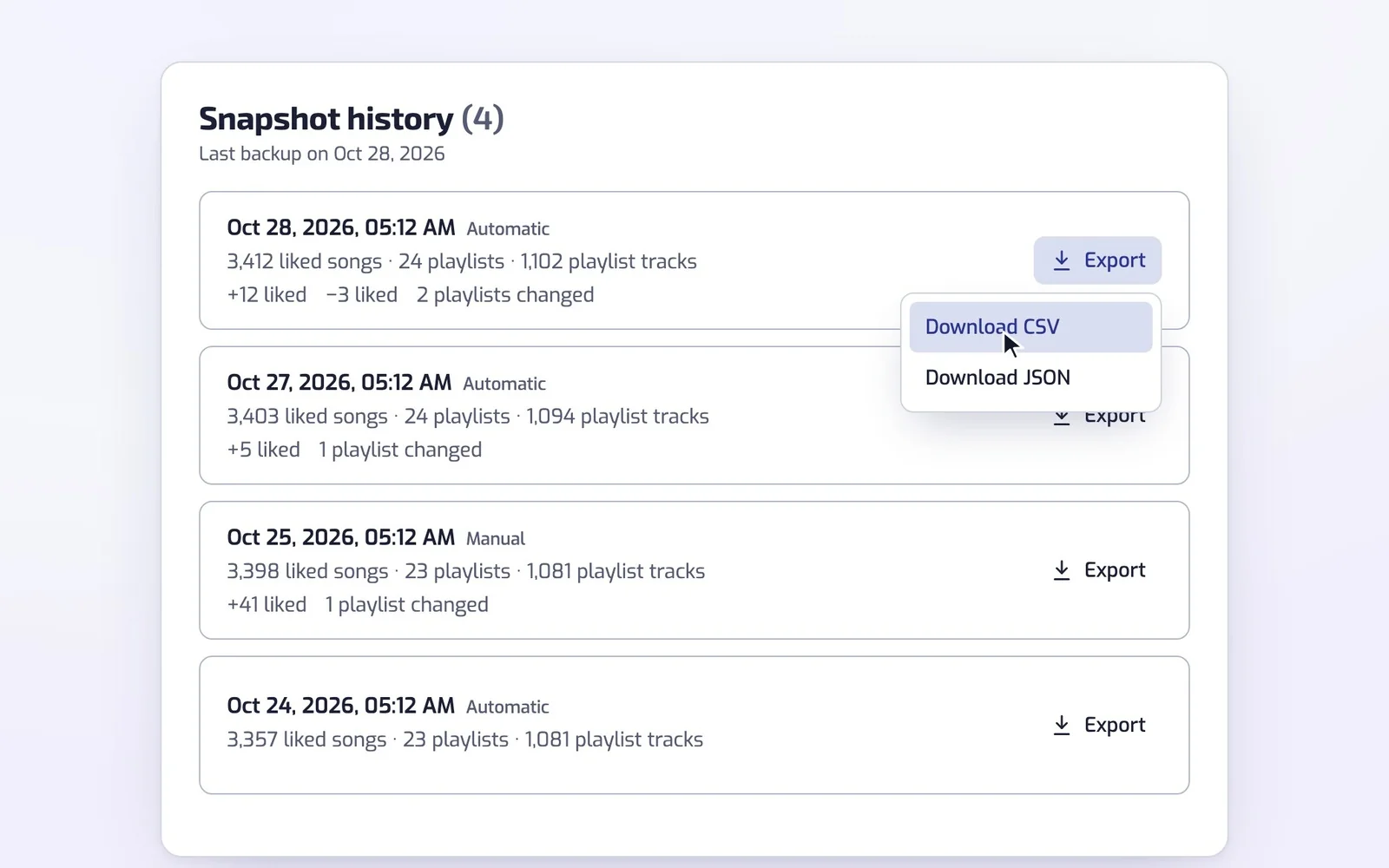Click "2 playlists changed" stat

(505, 295)
